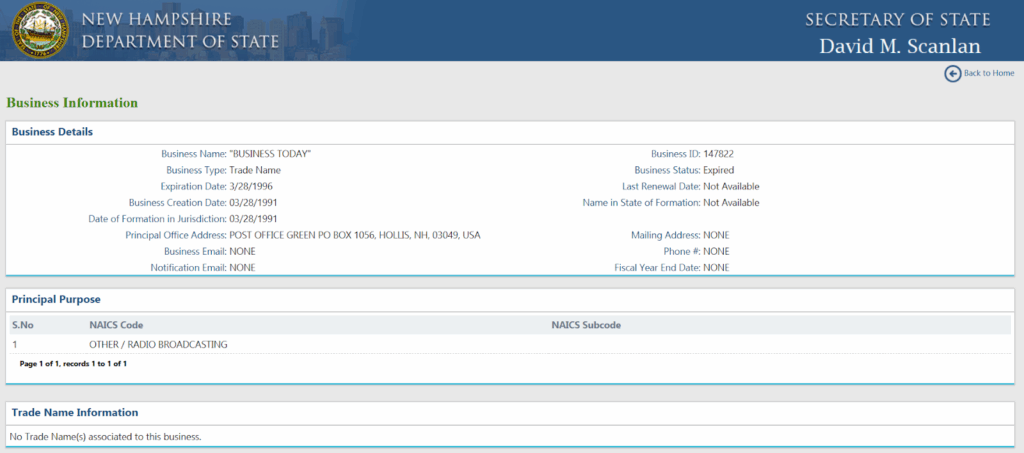Screen dimensions: 1024x453
Task: Select the Principal Purpose panel header
Action: click(56, 299)
